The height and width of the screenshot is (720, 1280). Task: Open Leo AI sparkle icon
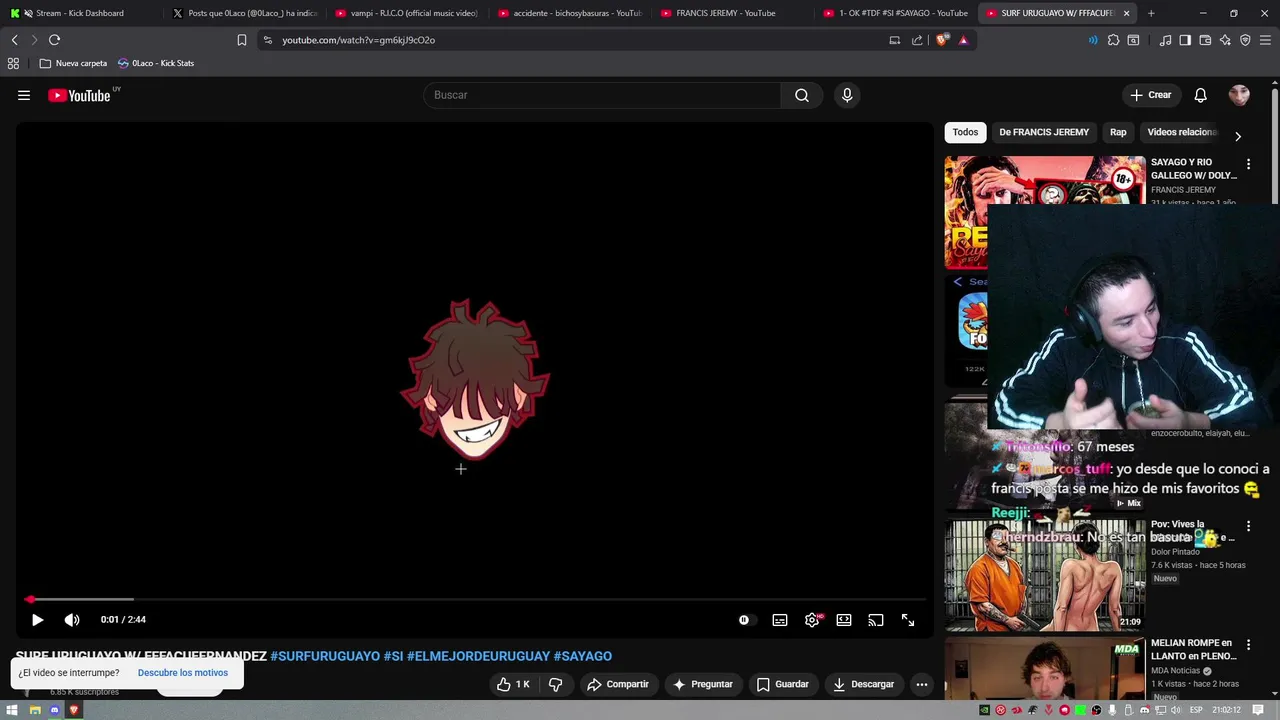tap(1225, 40)
